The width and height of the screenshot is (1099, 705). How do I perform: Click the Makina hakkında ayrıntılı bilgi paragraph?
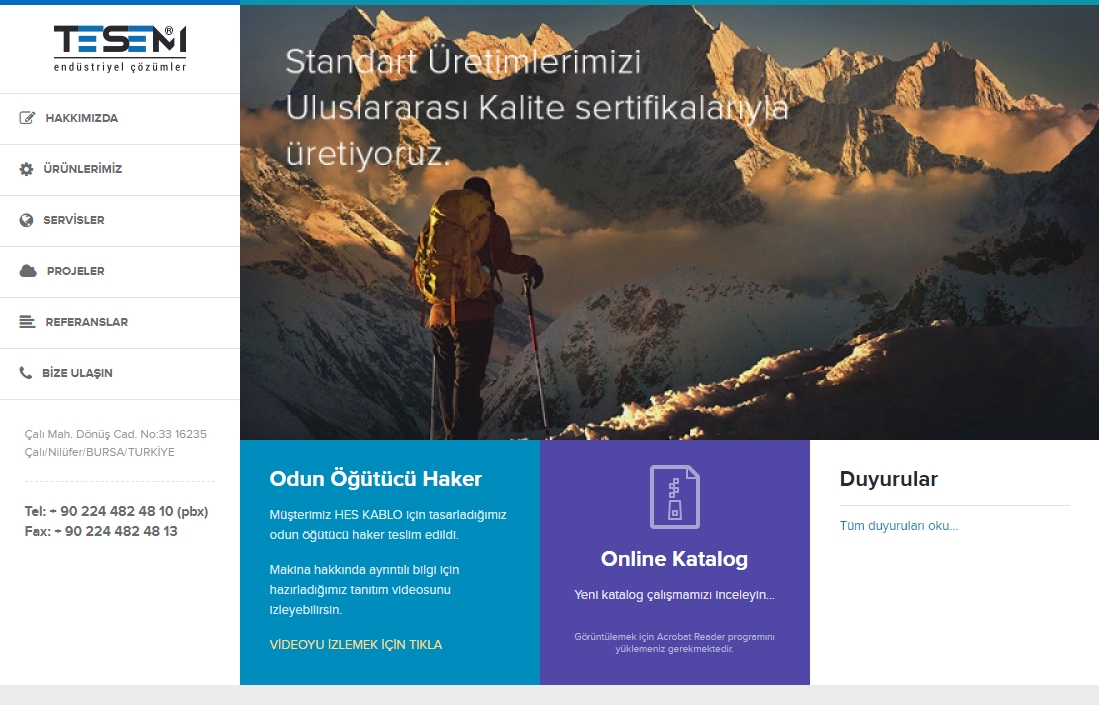point(364,589)
